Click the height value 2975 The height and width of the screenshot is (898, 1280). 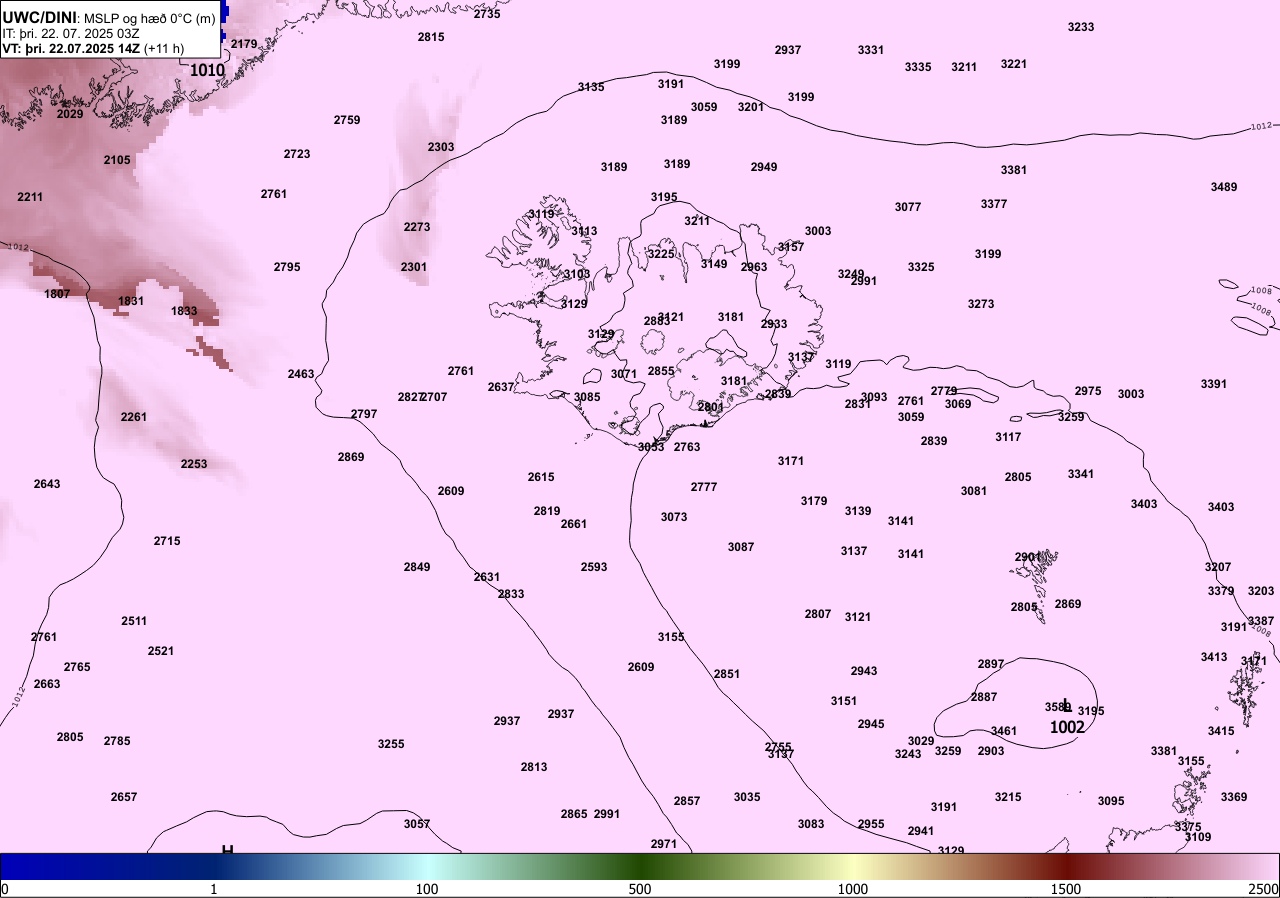(1088, 391)
